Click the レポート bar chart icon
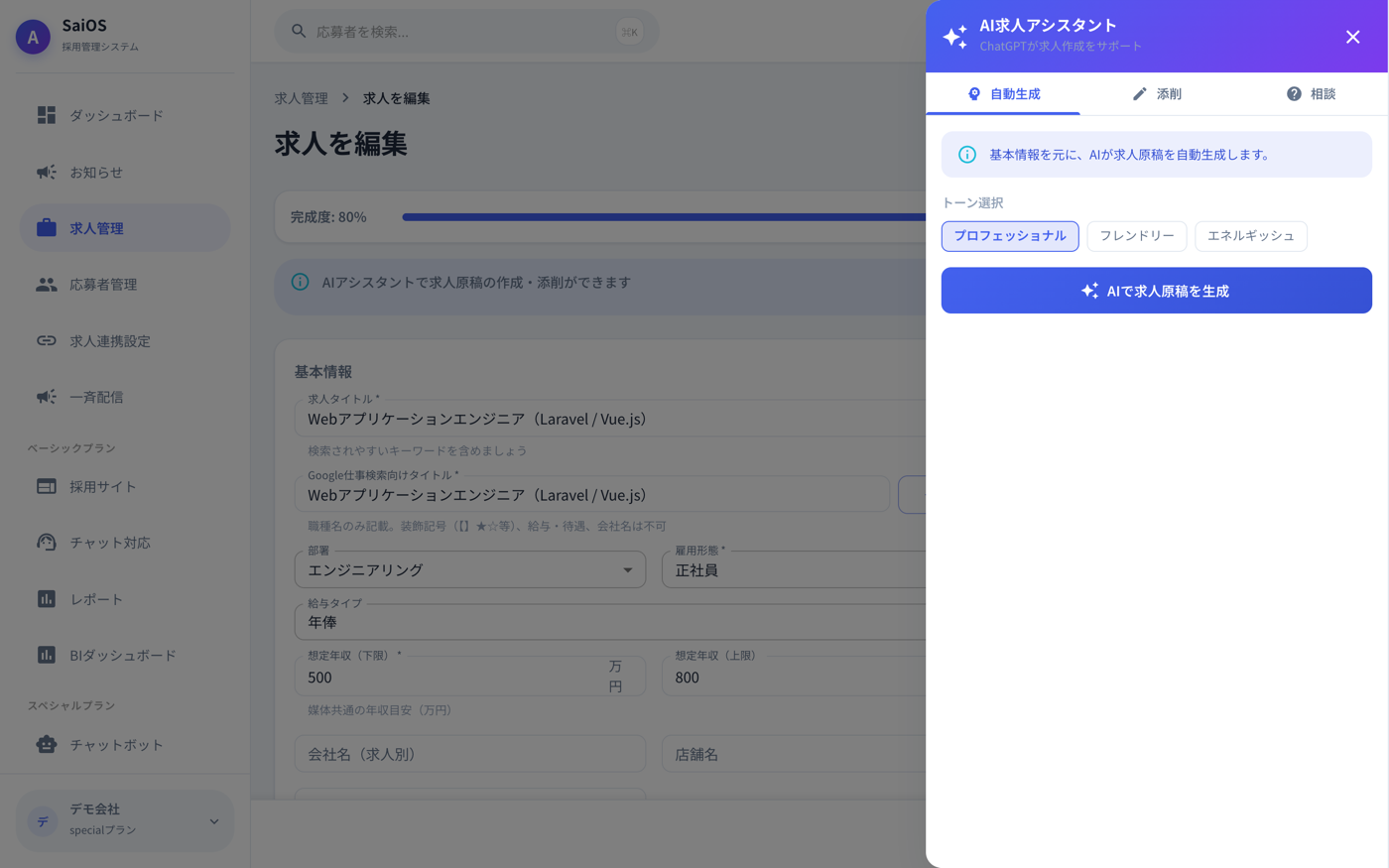This screenshot has width=1389, height=868. tap(47, 599)
